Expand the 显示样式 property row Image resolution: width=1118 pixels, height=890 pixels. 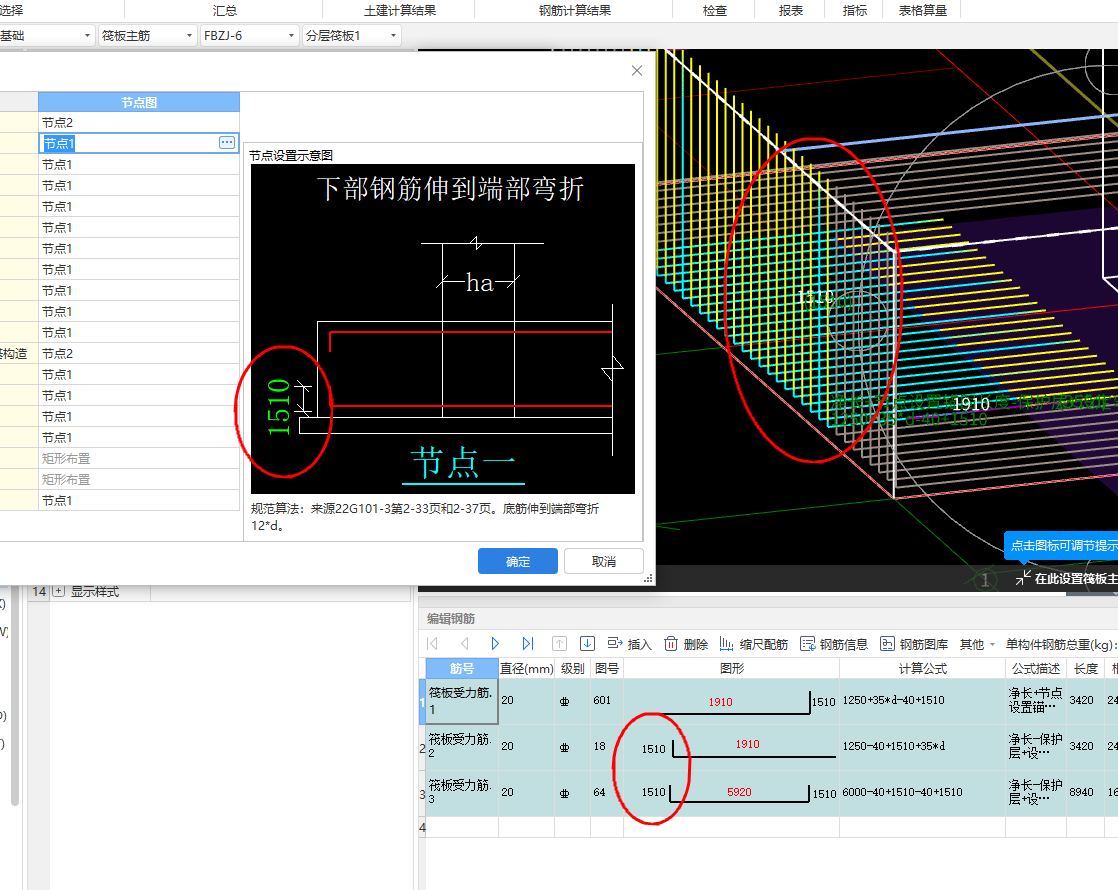[59, 592]
